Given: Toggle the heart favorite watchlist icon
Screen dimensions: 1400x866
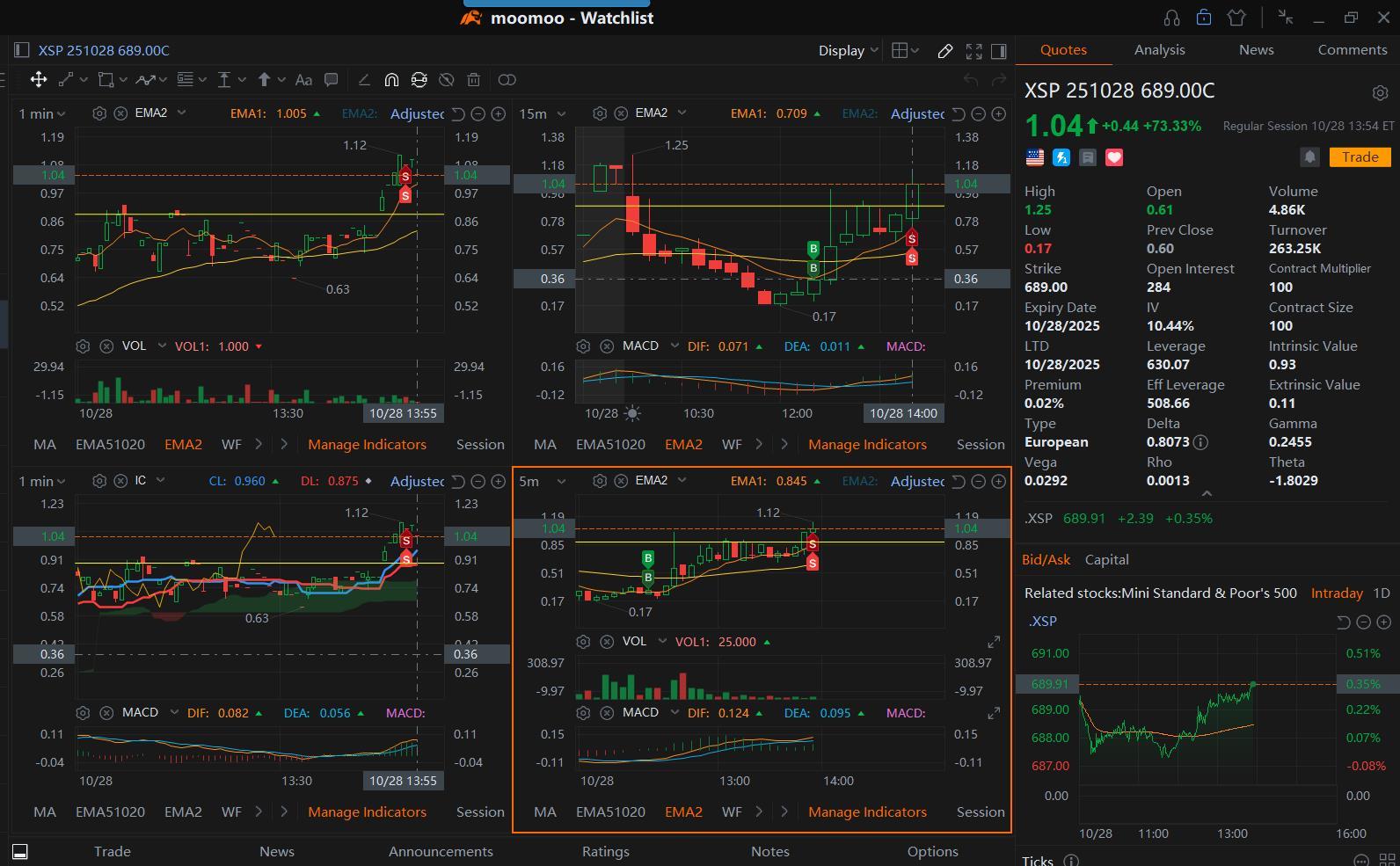Looking at the screenshot, I should point(1114,157).
